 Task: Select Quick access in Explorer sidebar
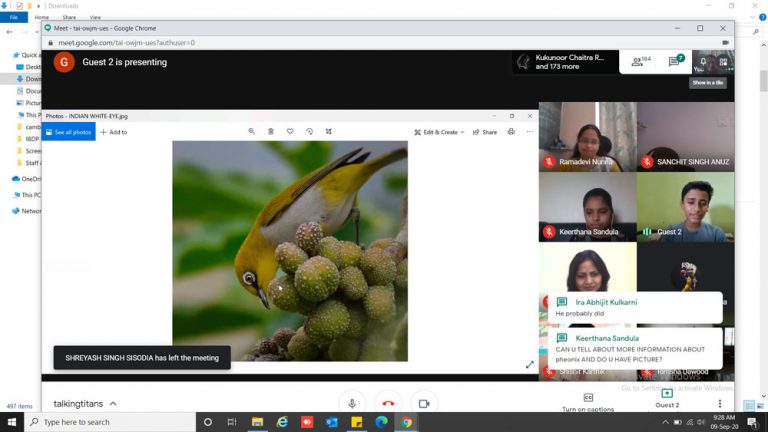[x=27, y=55]
